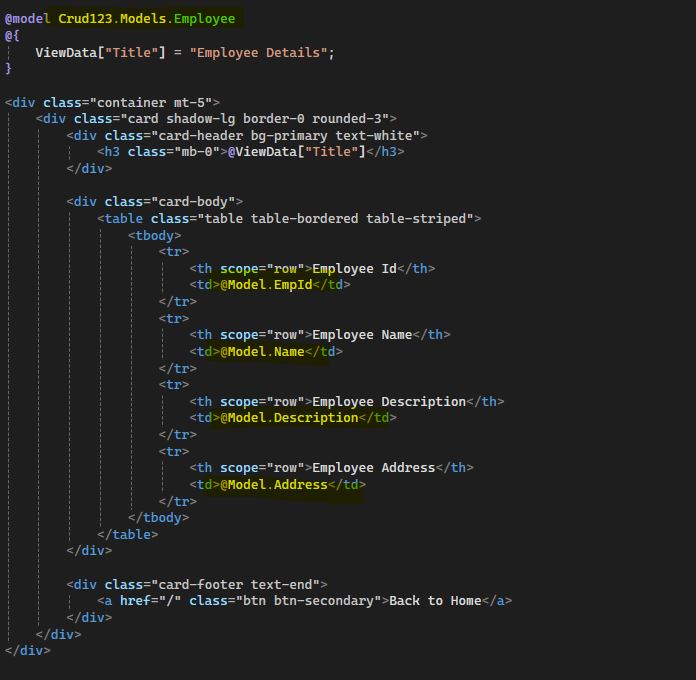Click the Crud123.Models.Employee model reference
The image size is (696, 680).
point(147,19)
